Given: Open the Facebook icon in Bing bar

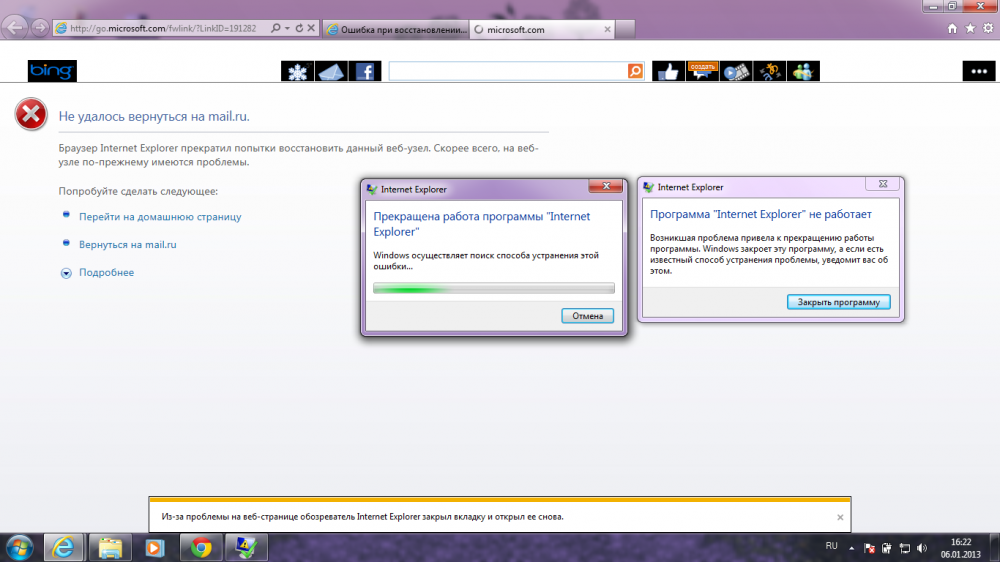Looking at the screenshot, I should (x=365, y=71).
